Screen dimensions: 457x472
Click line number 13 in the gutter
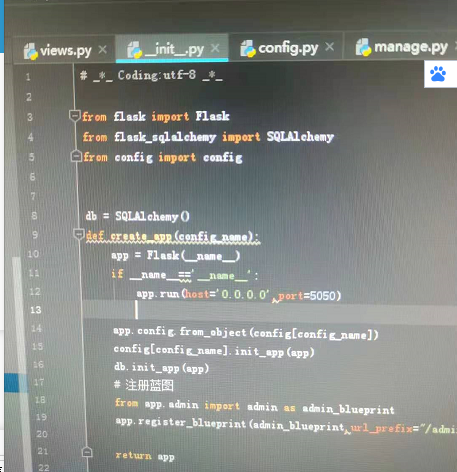pos(36,310)
